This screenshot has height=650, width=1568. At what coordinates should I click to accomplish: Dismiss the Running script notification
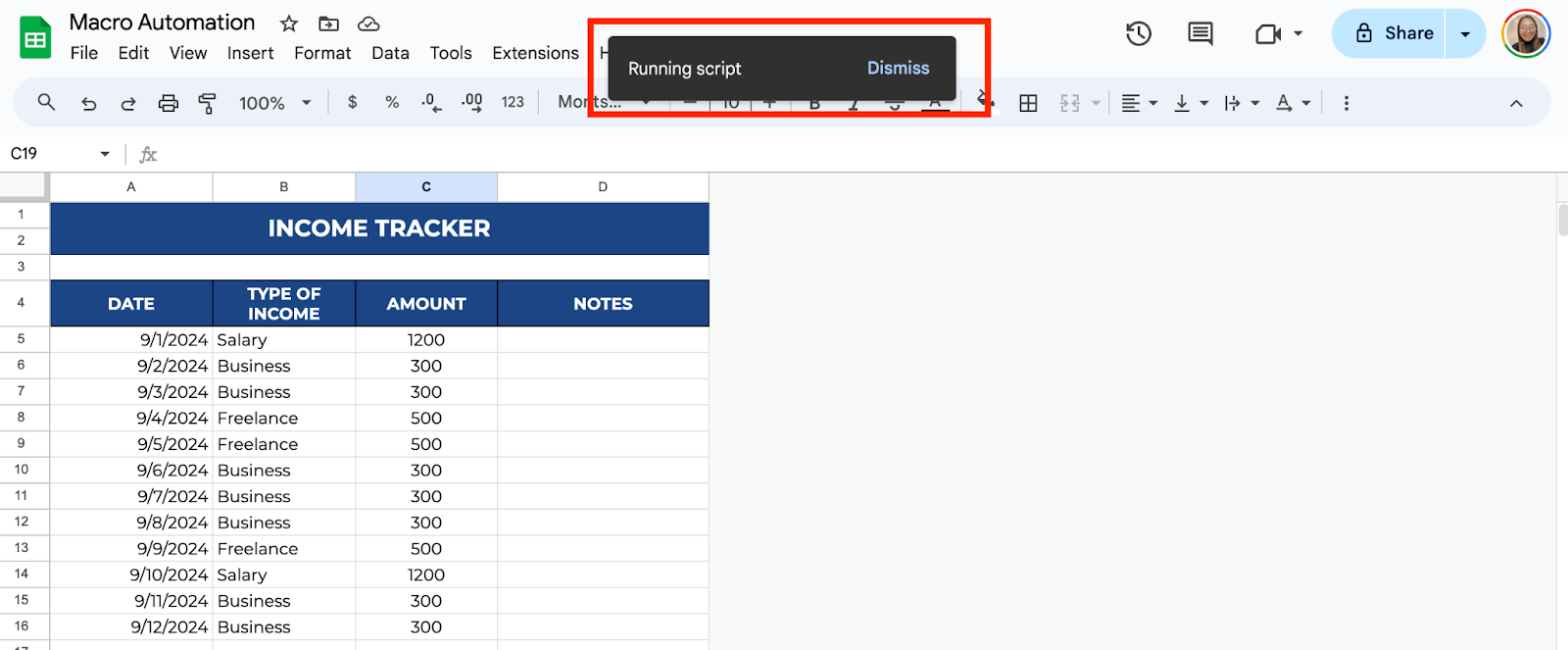[x=898, y=68]
